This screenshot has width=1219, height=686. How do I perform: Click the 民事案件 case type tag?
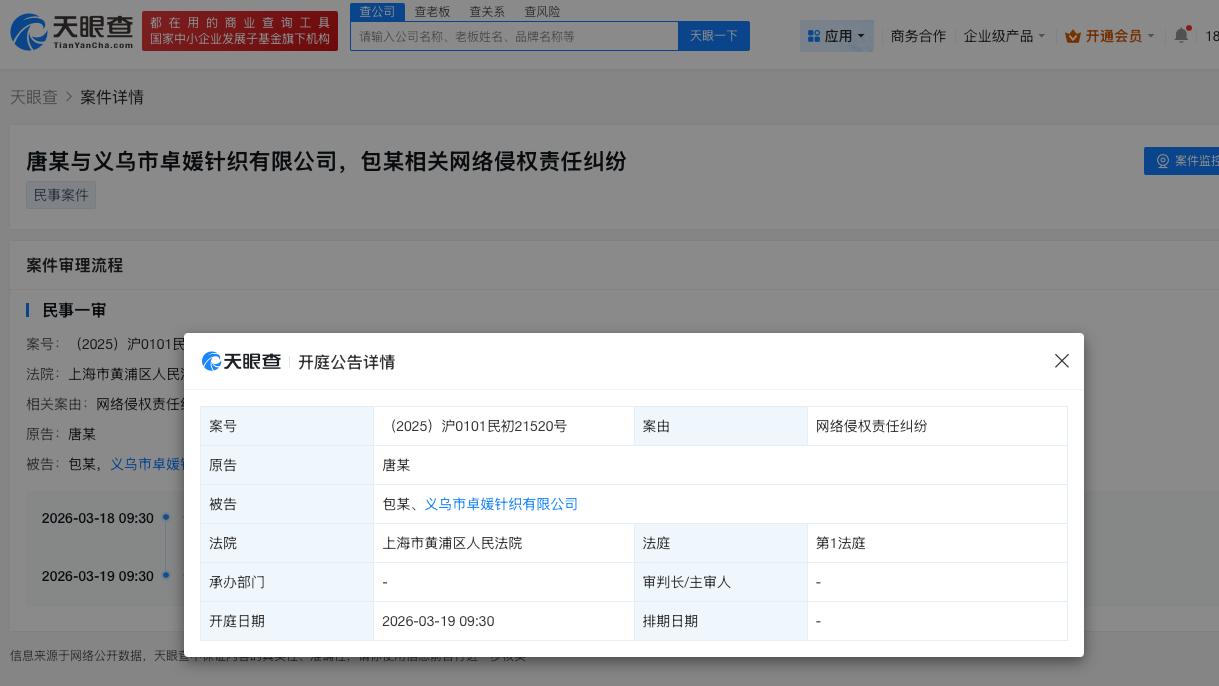(61, 195)
